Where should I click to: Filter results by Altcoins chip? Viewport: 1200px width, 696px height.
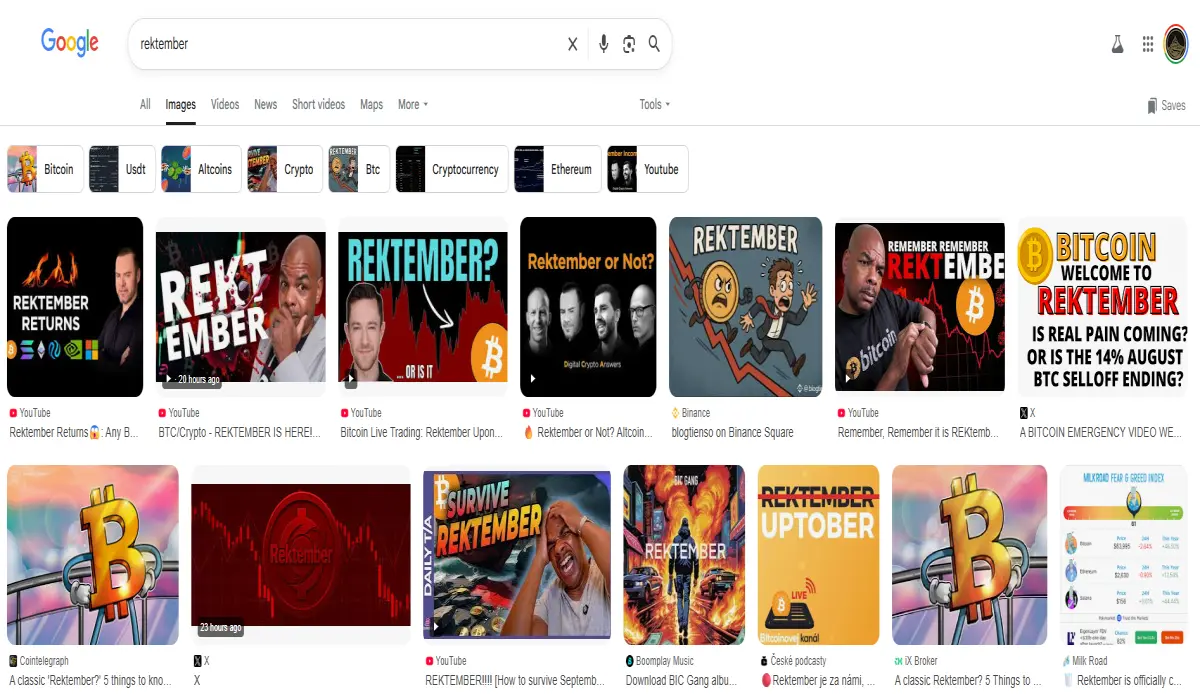pyautogui.click(x=201, y=169)
